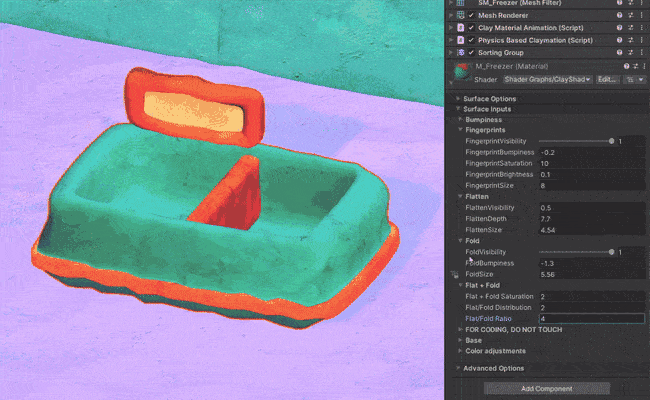Click presets icon on SM_Freezer Mesh Filter

tap(630, 4)
